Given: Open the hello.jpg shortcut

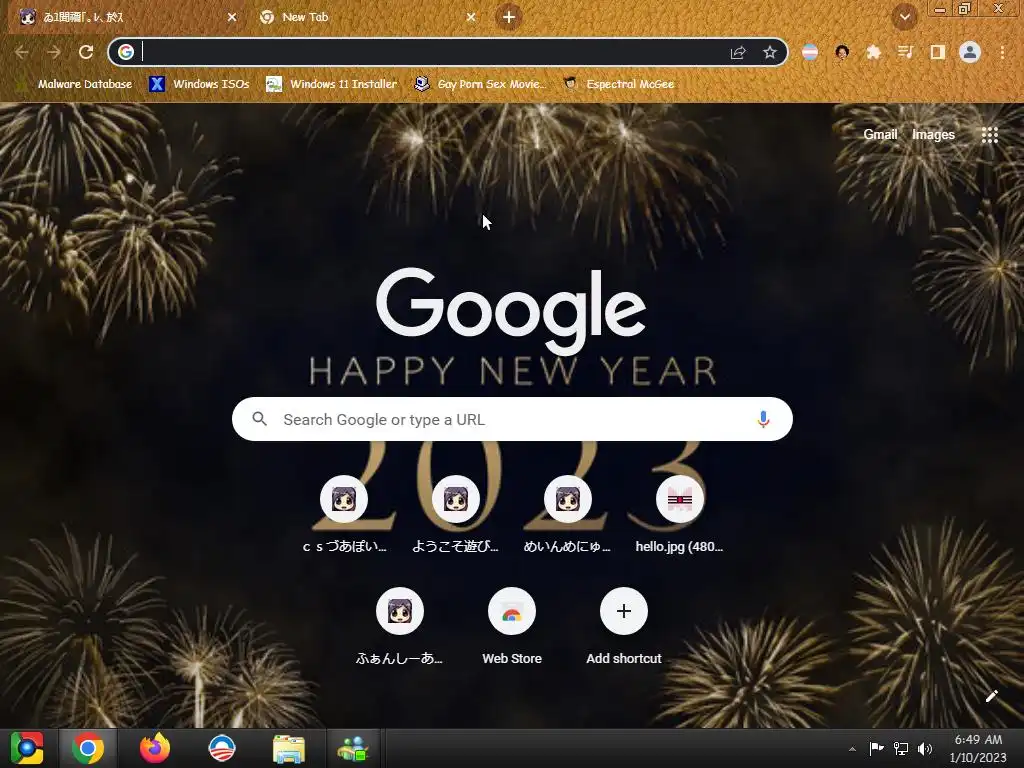Looking at the screenshot, I should pos(680,516).
